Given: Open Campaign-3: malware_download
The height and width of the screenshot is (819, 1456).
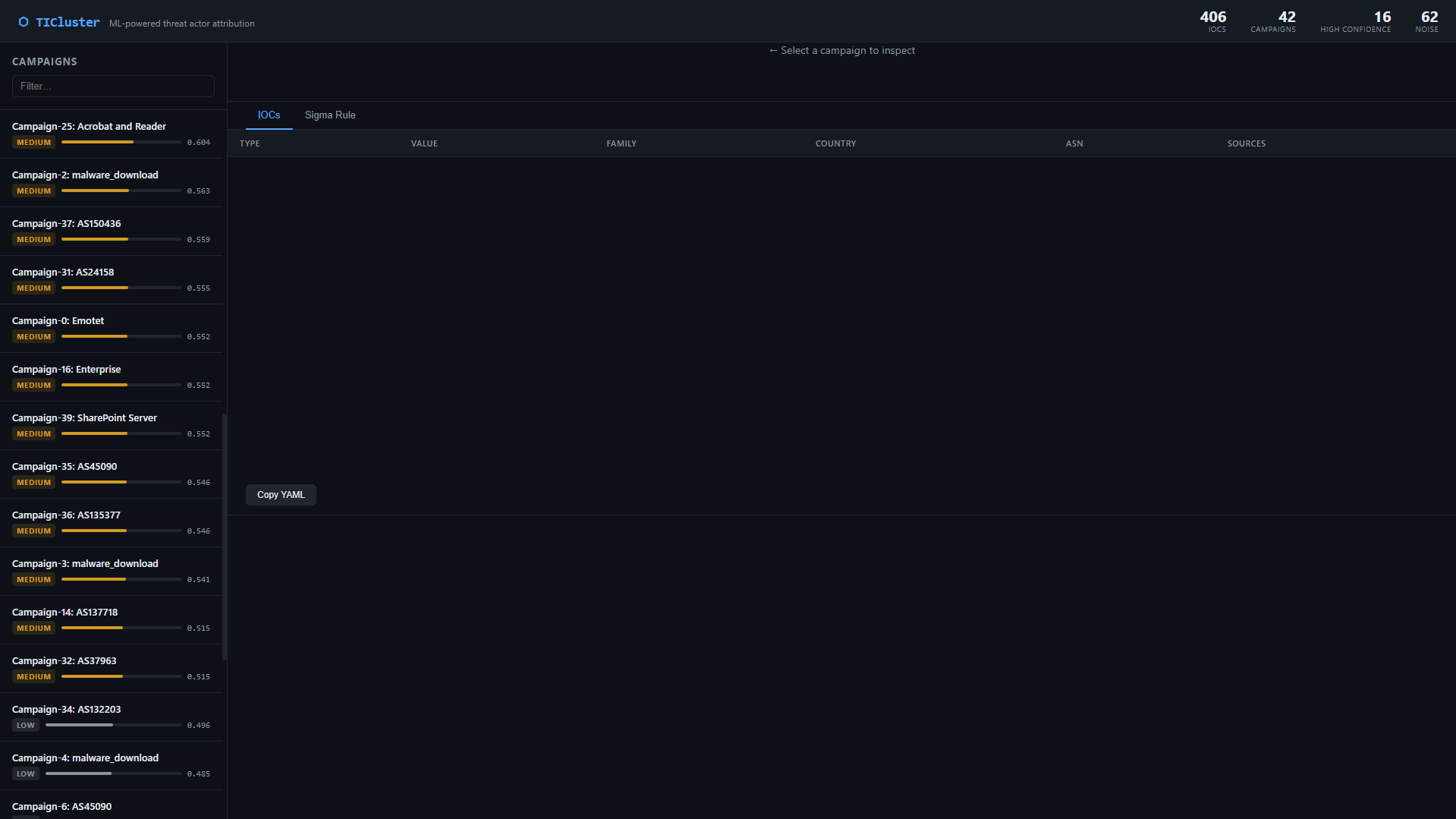Looking at the screenshot, I should click(x=111, y=572).
